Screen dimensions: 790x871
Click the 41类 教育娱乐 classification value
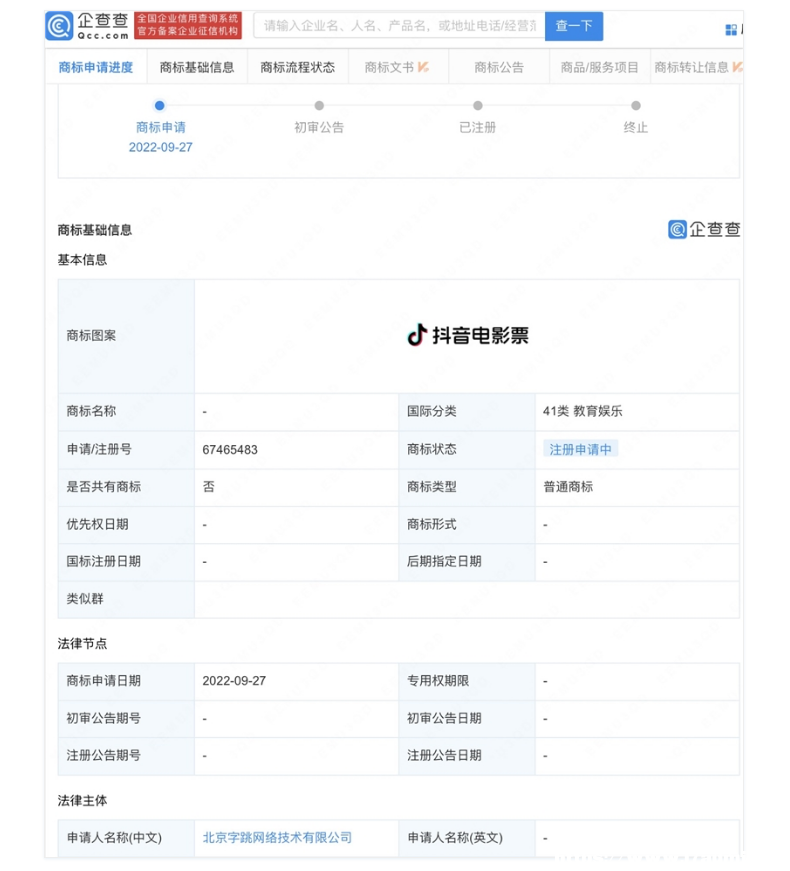(583, 411)
